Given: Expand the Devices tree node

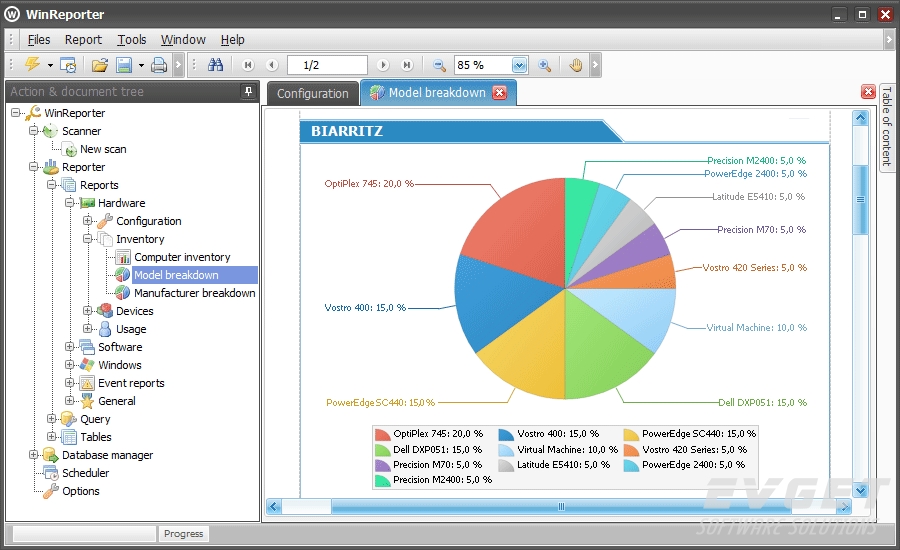Looking at the screenshot, I should pyautogui.click(x=87, y=311).
